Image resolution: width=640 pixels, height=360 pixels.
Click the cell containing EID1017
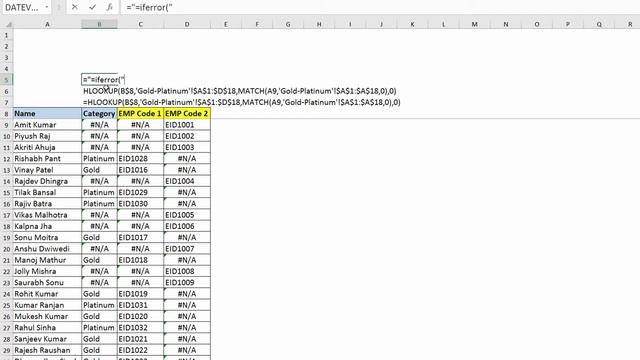point(140,238)
